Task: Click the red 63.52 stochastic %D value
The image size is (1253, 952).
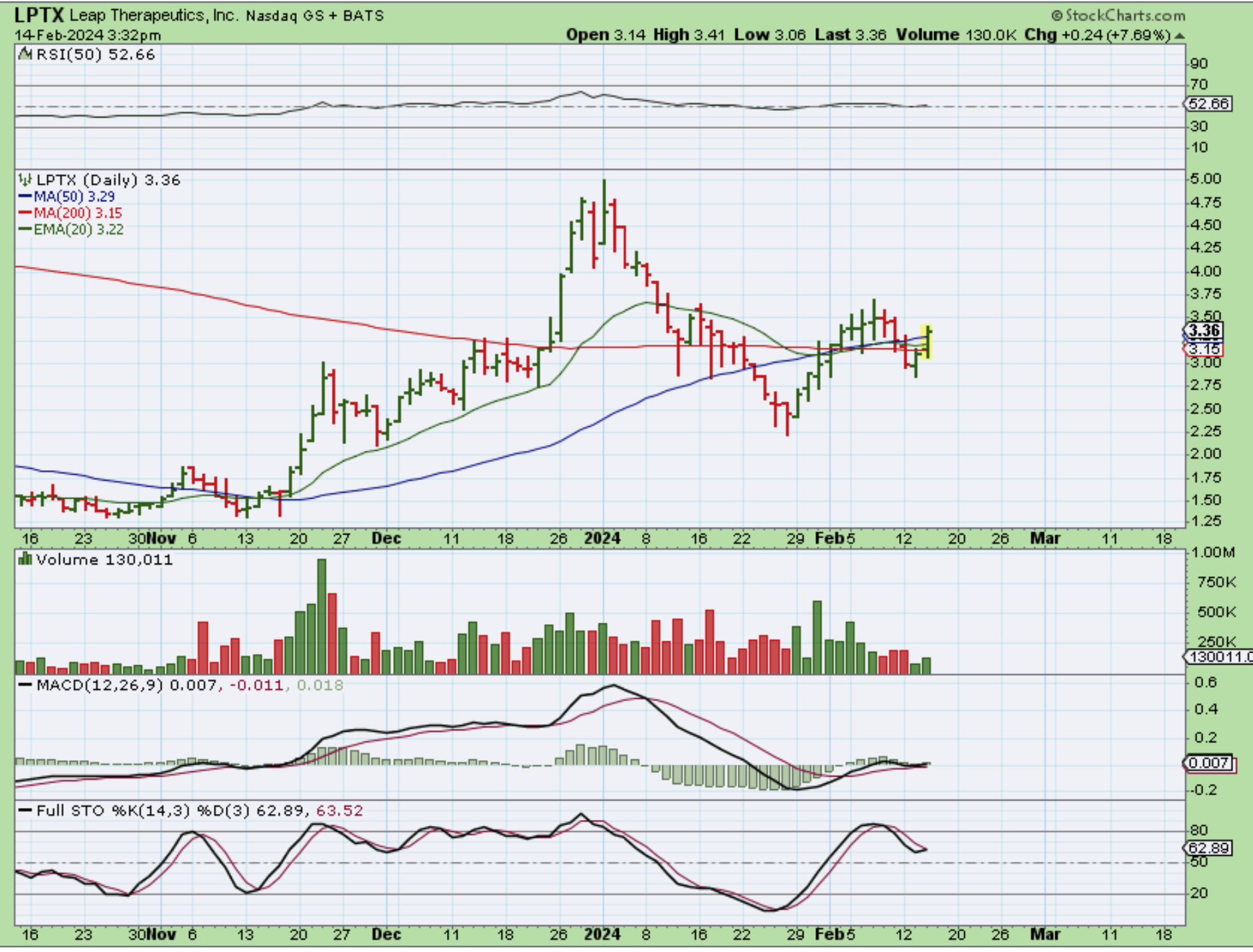Action: point(339,811)
